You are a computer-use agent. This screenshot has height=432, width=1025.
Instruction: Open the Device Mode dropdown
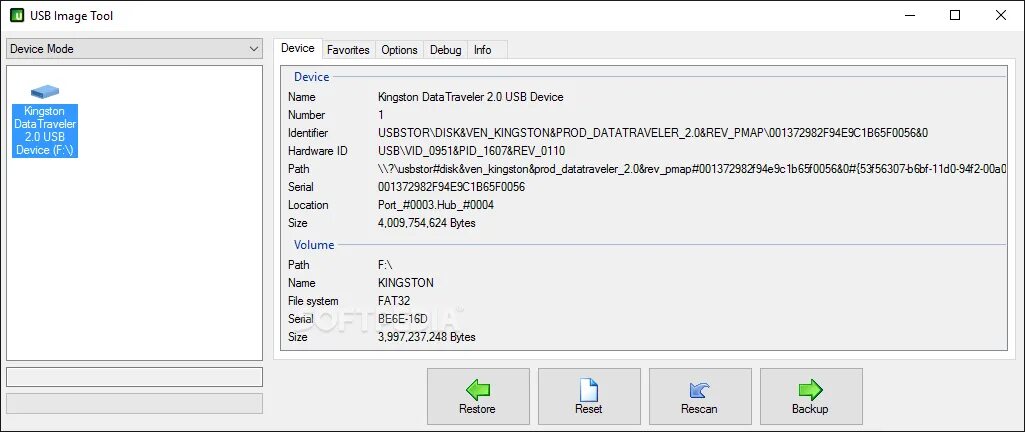point(134,49)
